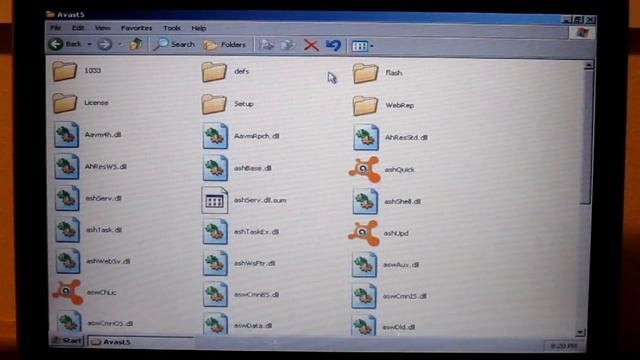Select the WebRep folder
This screenshot has width=640, height=360.
(x=365, y=105)
